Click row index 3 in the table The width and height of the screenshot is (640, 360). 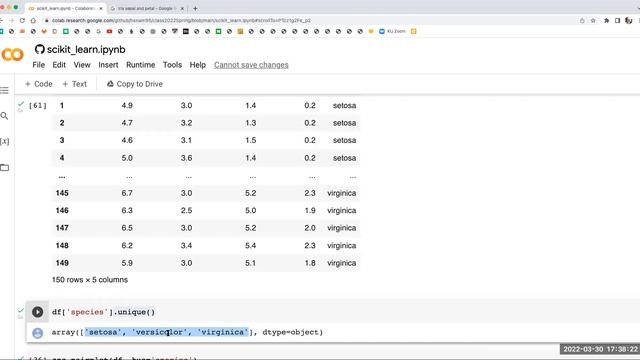62,140
